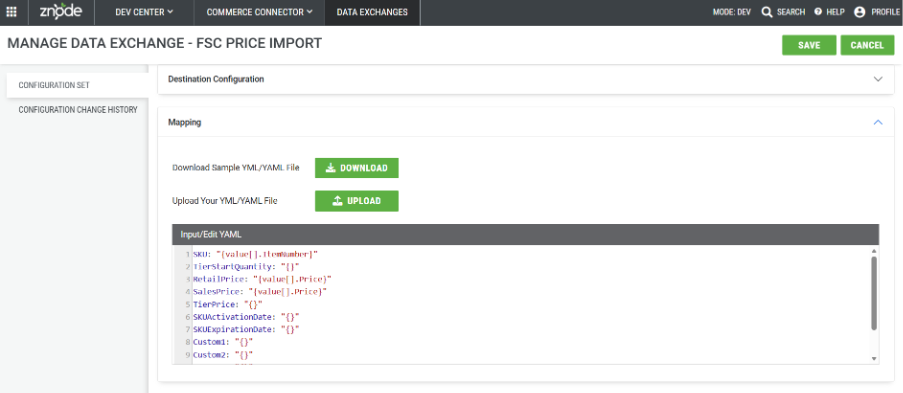
Task: Click the Input/Edit YAML header bar
Action: click(526, 235)
